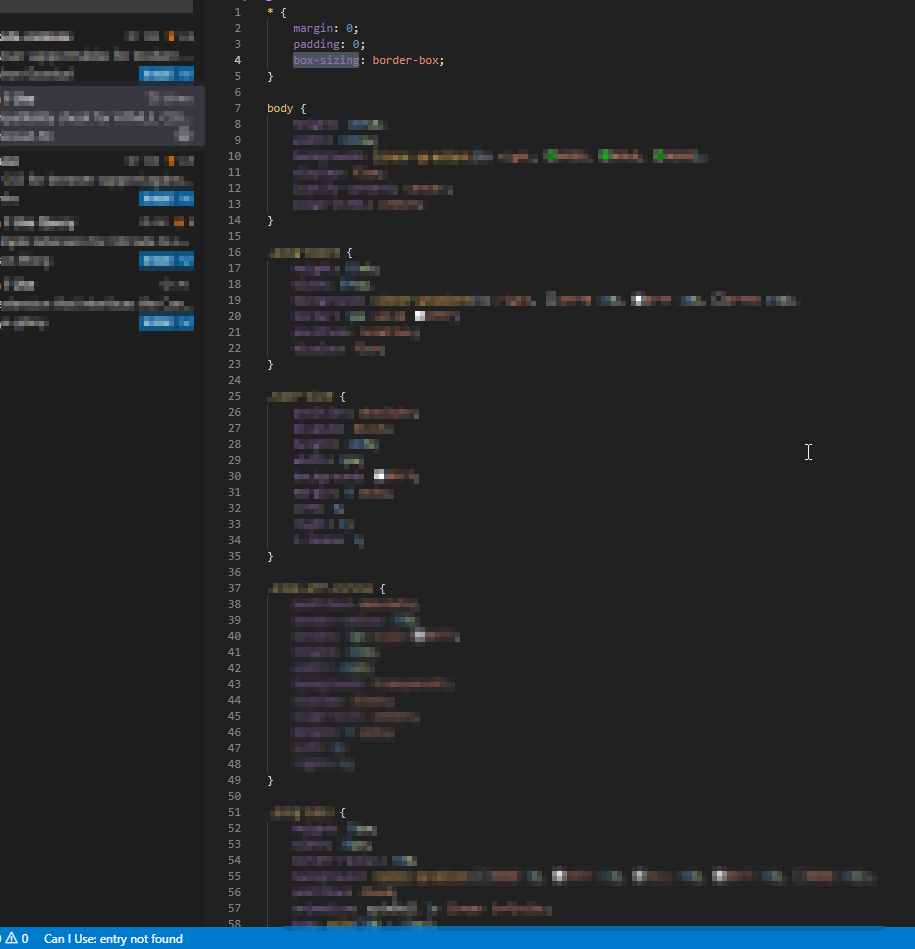Click the orange star rating icon on the first extension
This screenshot has height=949, width=915.
pyautogui.click(x=171, y=36)
